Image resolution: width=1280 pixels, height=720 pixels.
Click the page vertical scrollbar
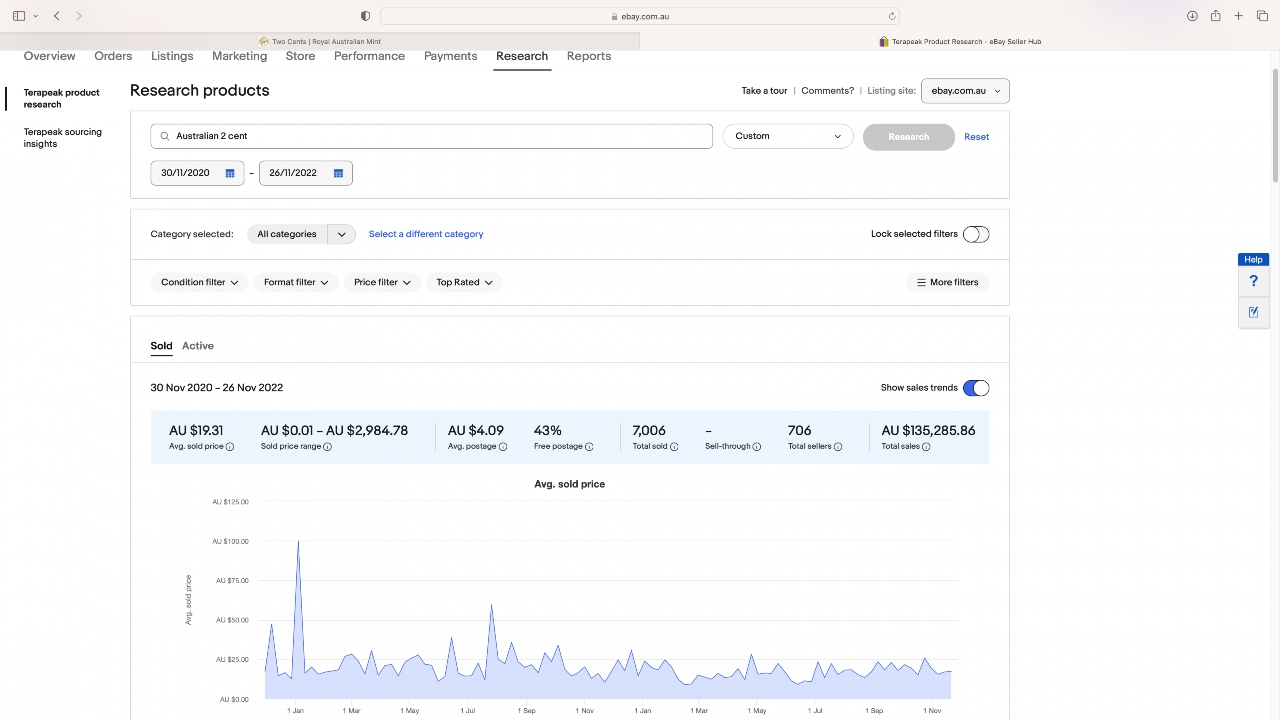coord(1275,125)
